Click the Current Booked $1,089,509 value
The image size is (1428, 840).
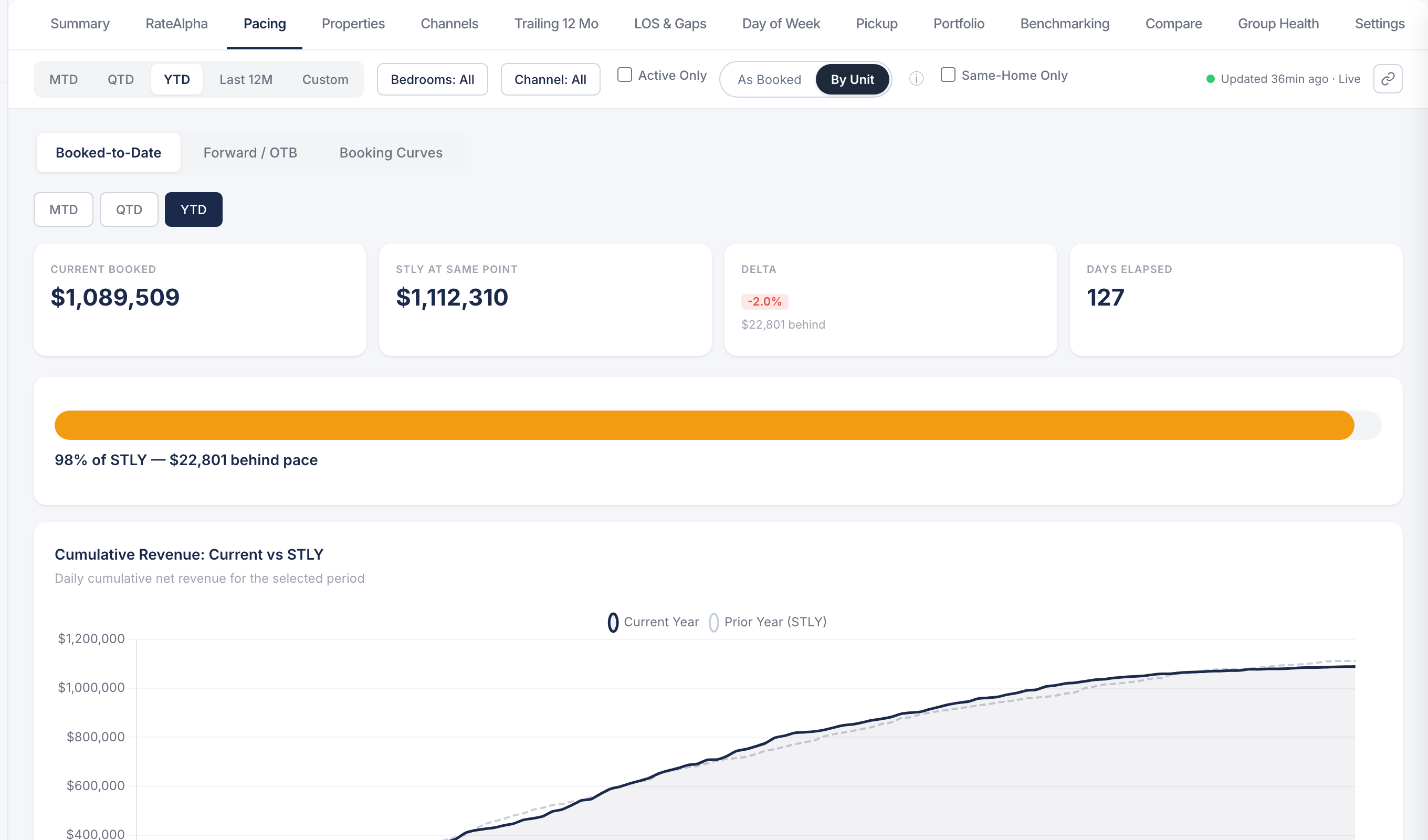tap(115, 298)
